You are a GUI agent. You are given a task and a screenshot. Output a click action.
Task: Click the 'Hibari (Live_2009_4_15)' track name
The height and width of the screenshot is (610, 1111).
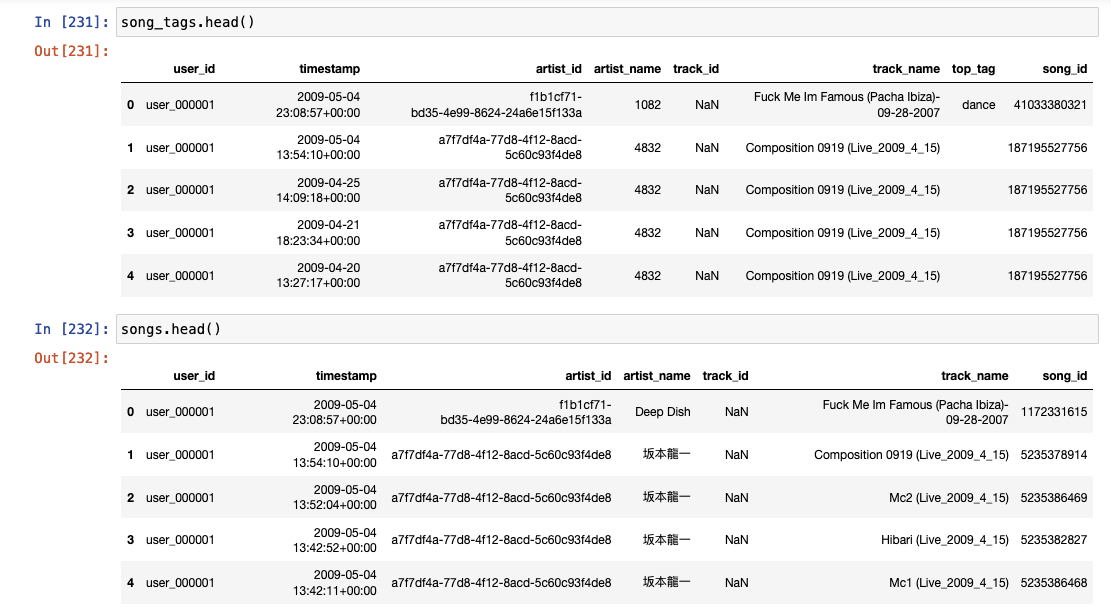(944, 540)
